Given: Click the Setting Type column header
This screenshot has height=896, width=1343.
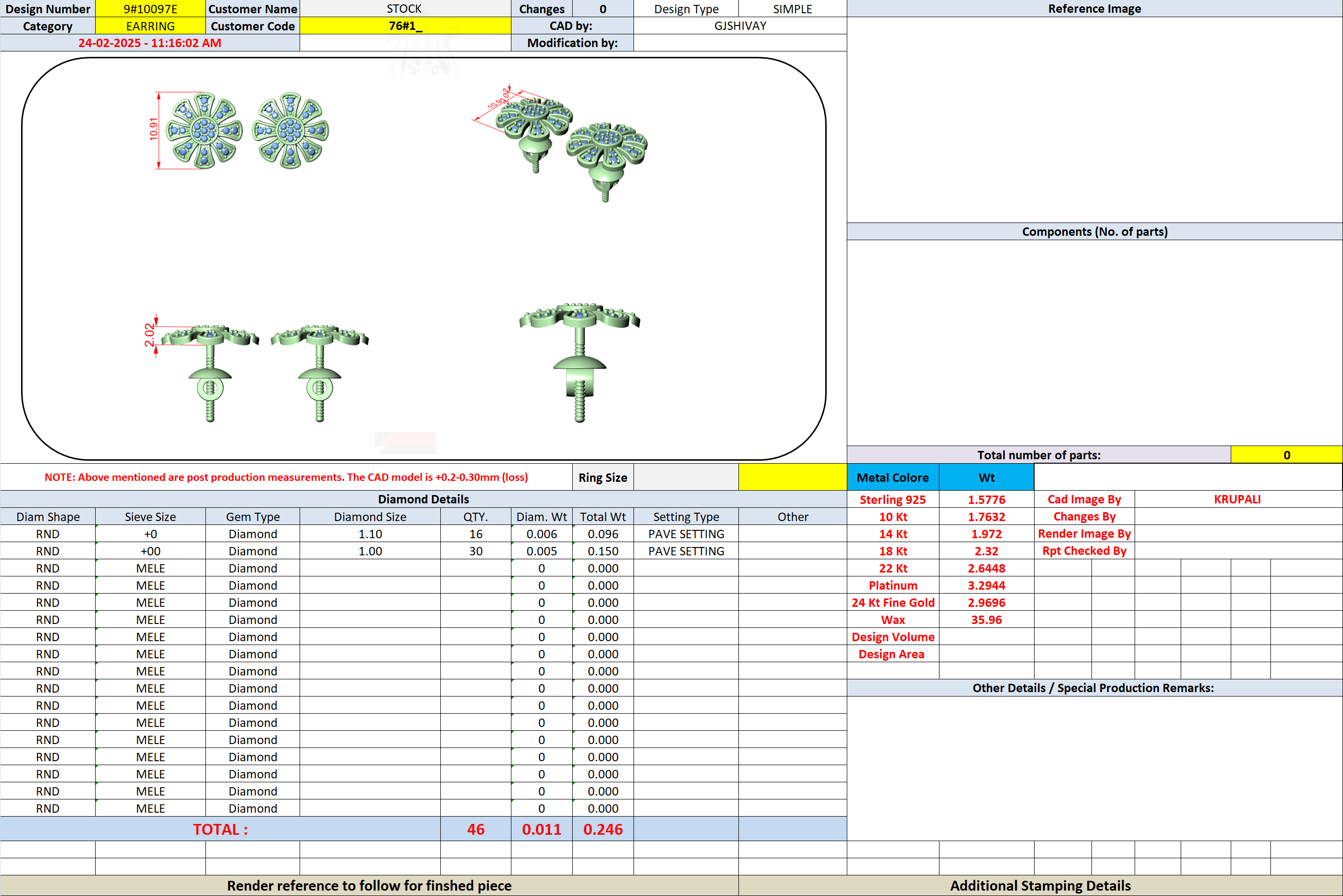Looking at the screenshot, I should coord(686,517).
